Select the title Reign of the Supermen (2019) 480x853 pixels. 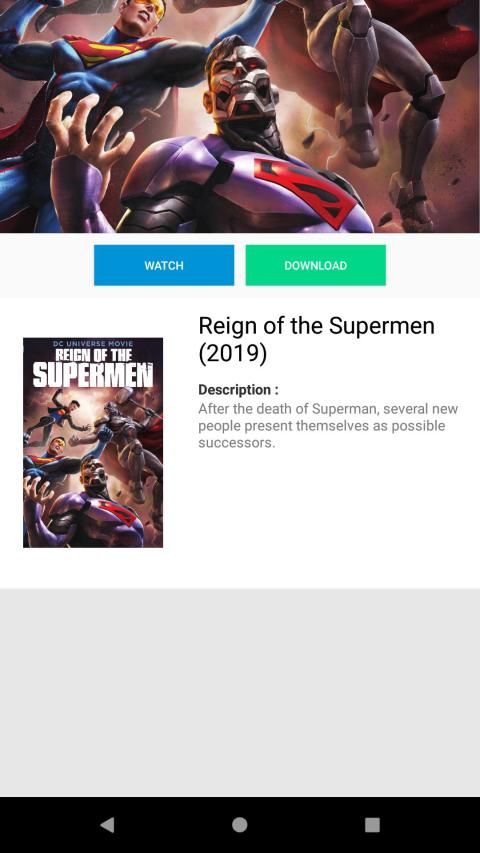pos(317,339)
